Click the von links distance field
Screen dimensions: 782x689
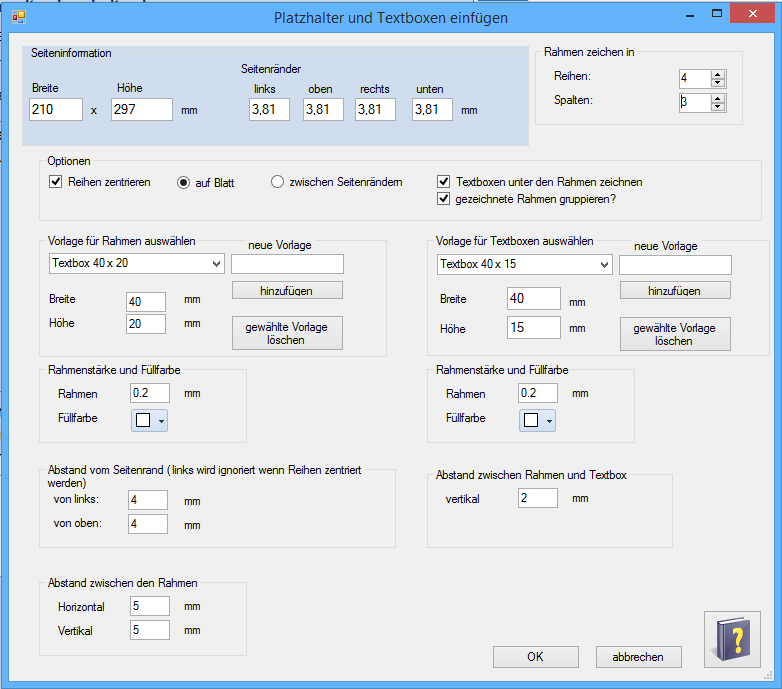(x=148, y=500)
